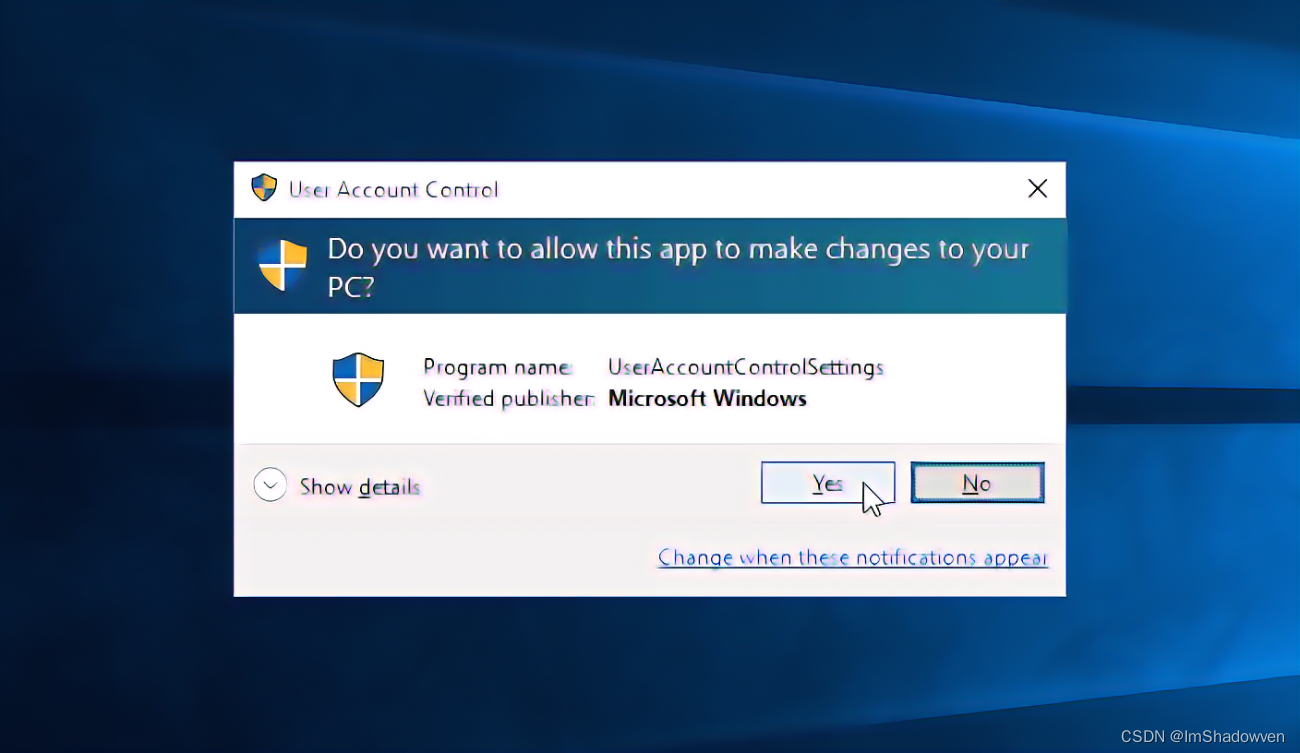Click the shield icon in the dialog title bar

[263, 187]
